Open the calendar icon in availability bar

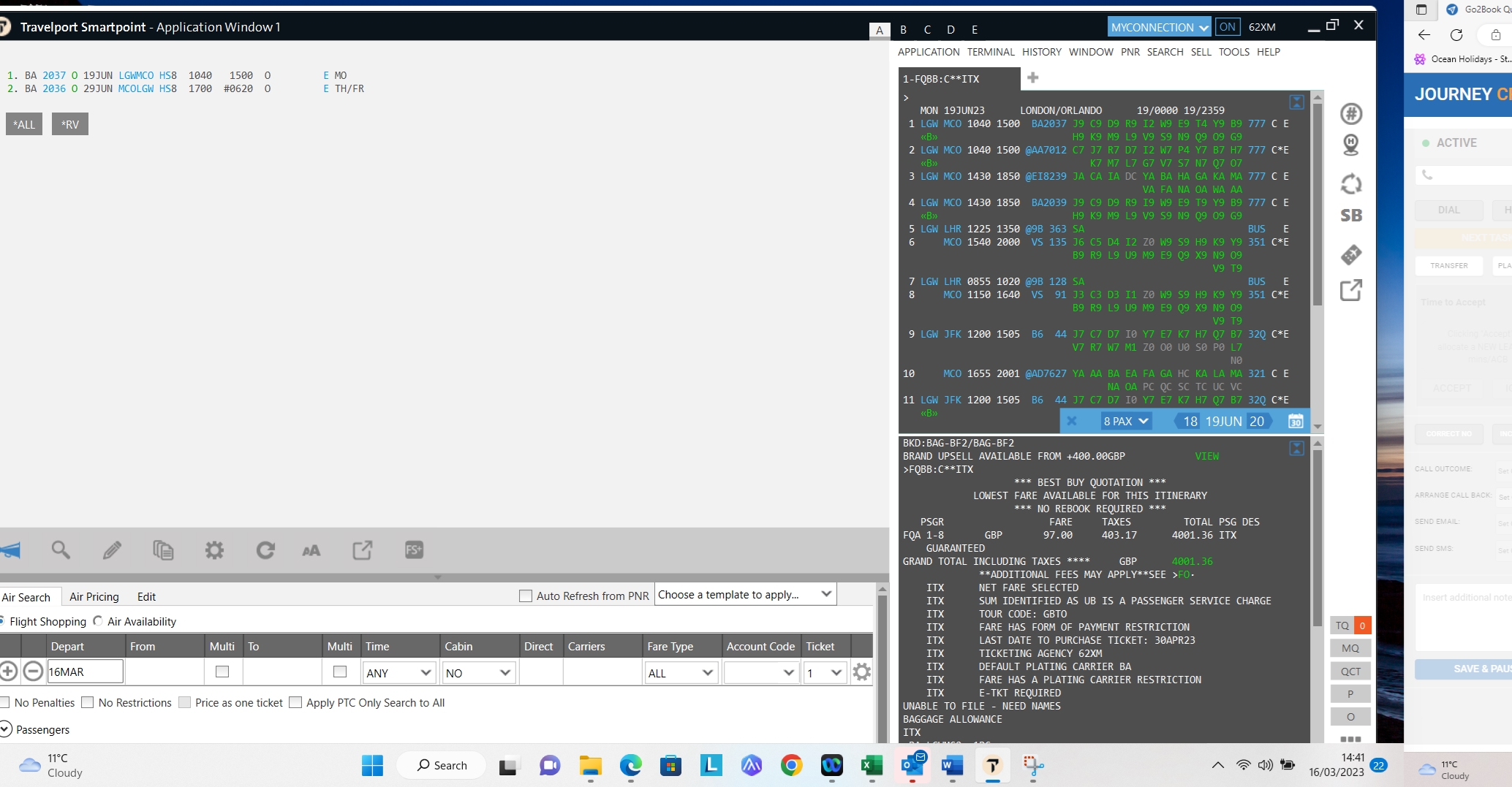tap(1295, 422)
